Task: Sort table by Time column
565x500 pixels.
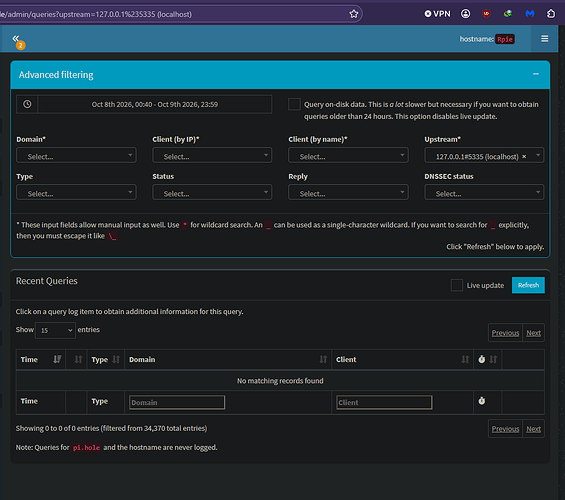Action: (41, 360)
